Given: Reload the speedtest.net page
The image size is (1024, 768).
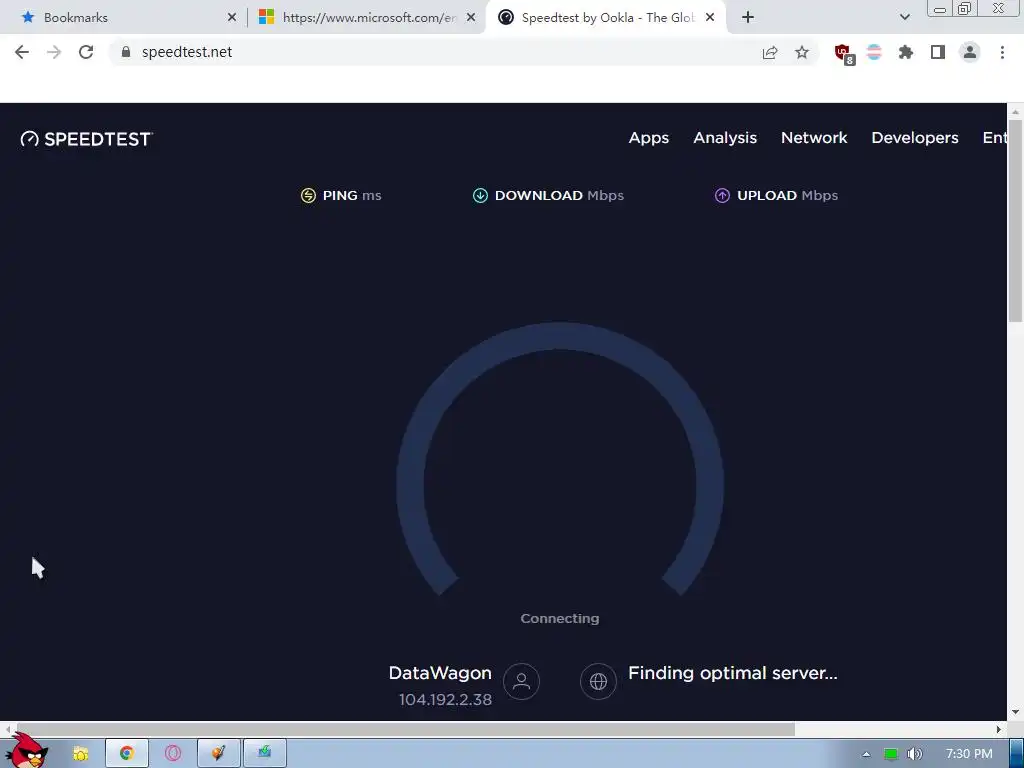Looking at the screenshot, I should click(86, 52).
